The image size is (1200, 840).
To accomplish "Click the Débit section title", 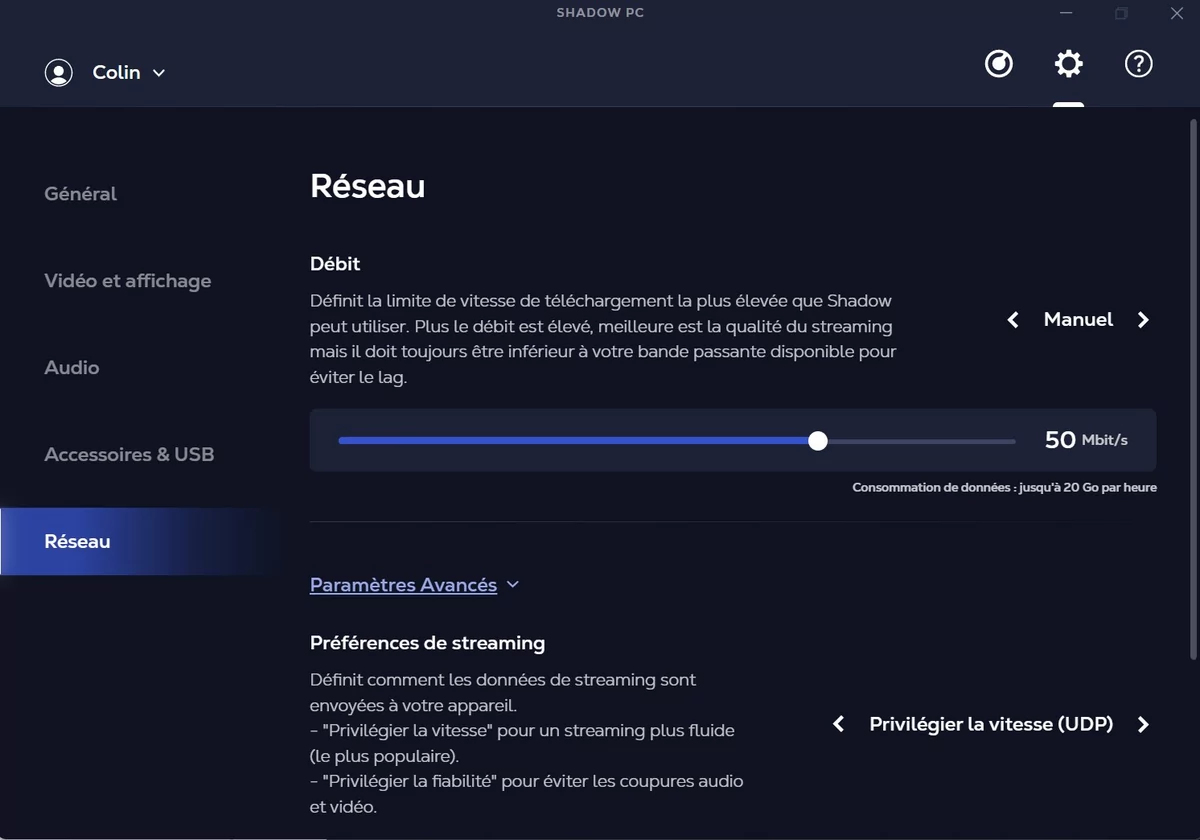I will [335, 264].
